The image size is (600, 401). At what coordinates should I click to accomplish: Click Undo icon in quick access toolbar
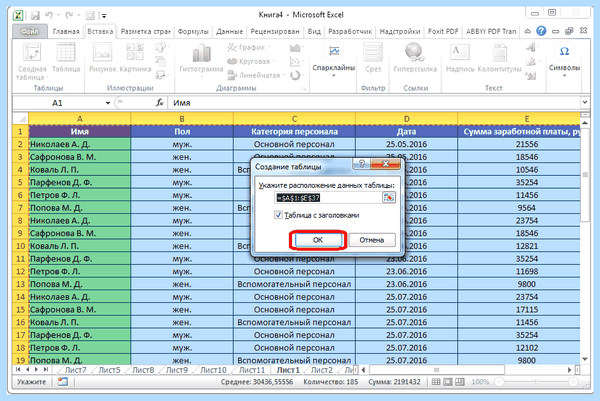(x=49, y=15)
